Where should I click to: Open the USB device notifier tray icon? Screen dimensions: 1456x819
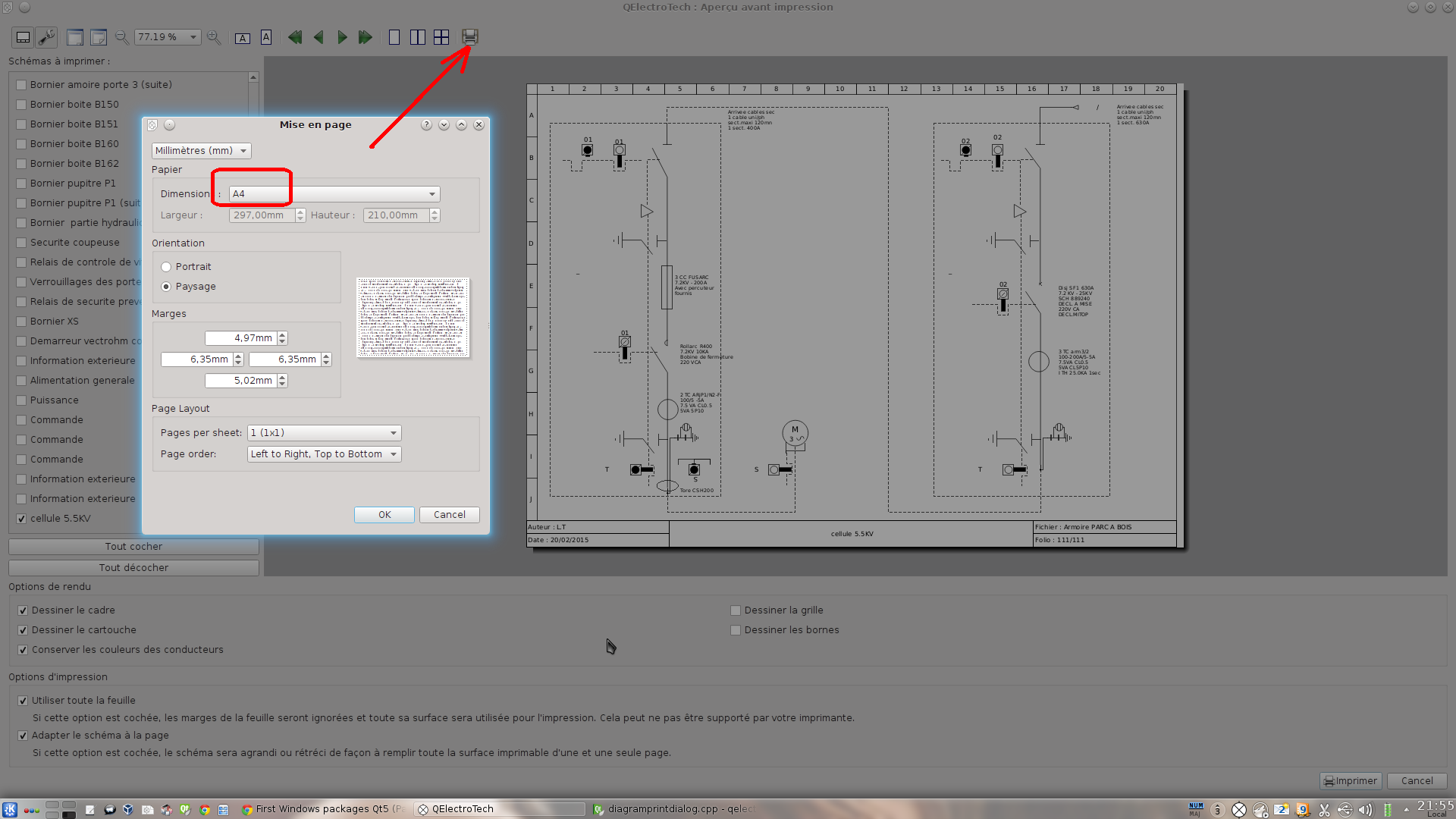1345,810
